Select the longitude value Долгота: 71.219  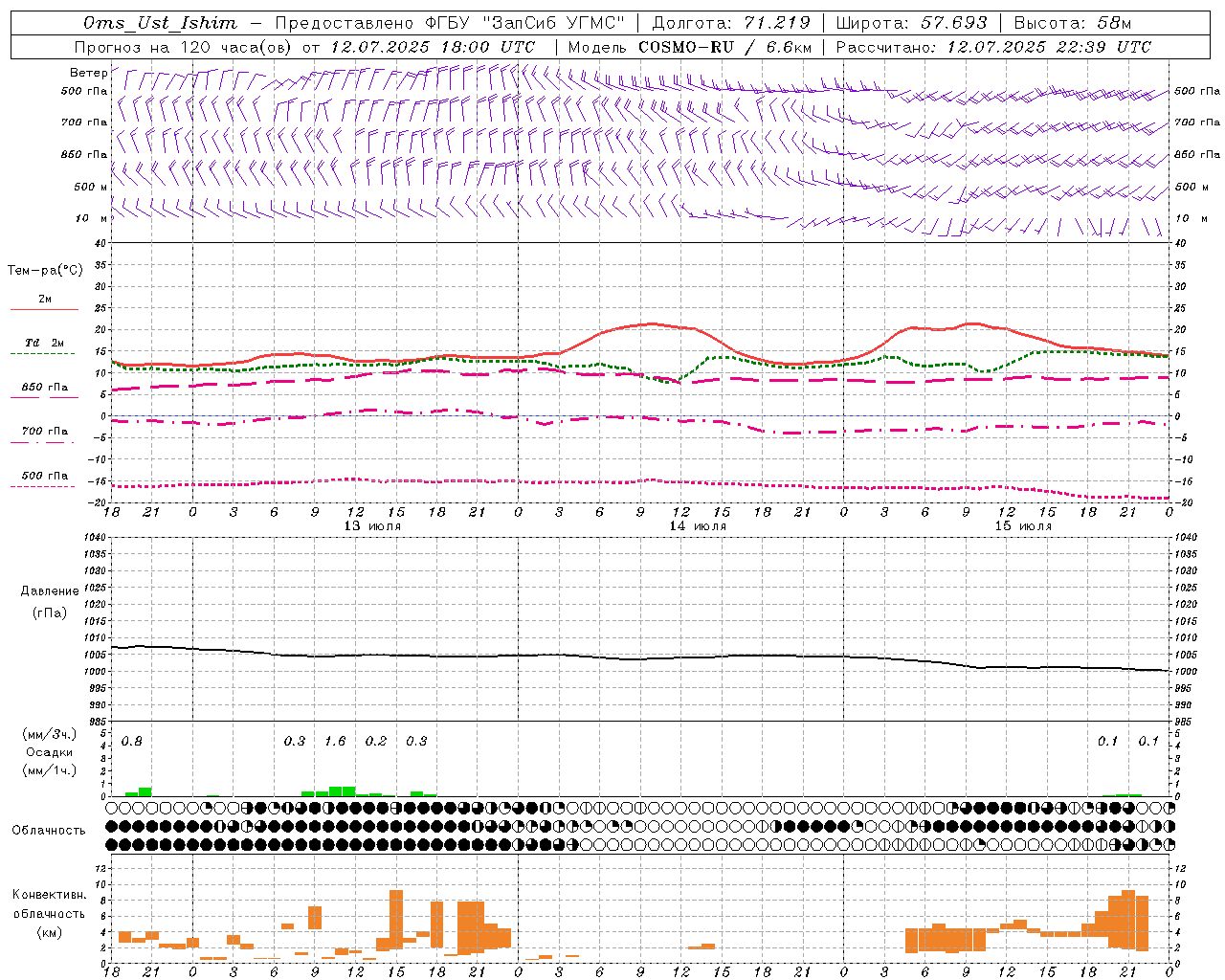(731, 23)
